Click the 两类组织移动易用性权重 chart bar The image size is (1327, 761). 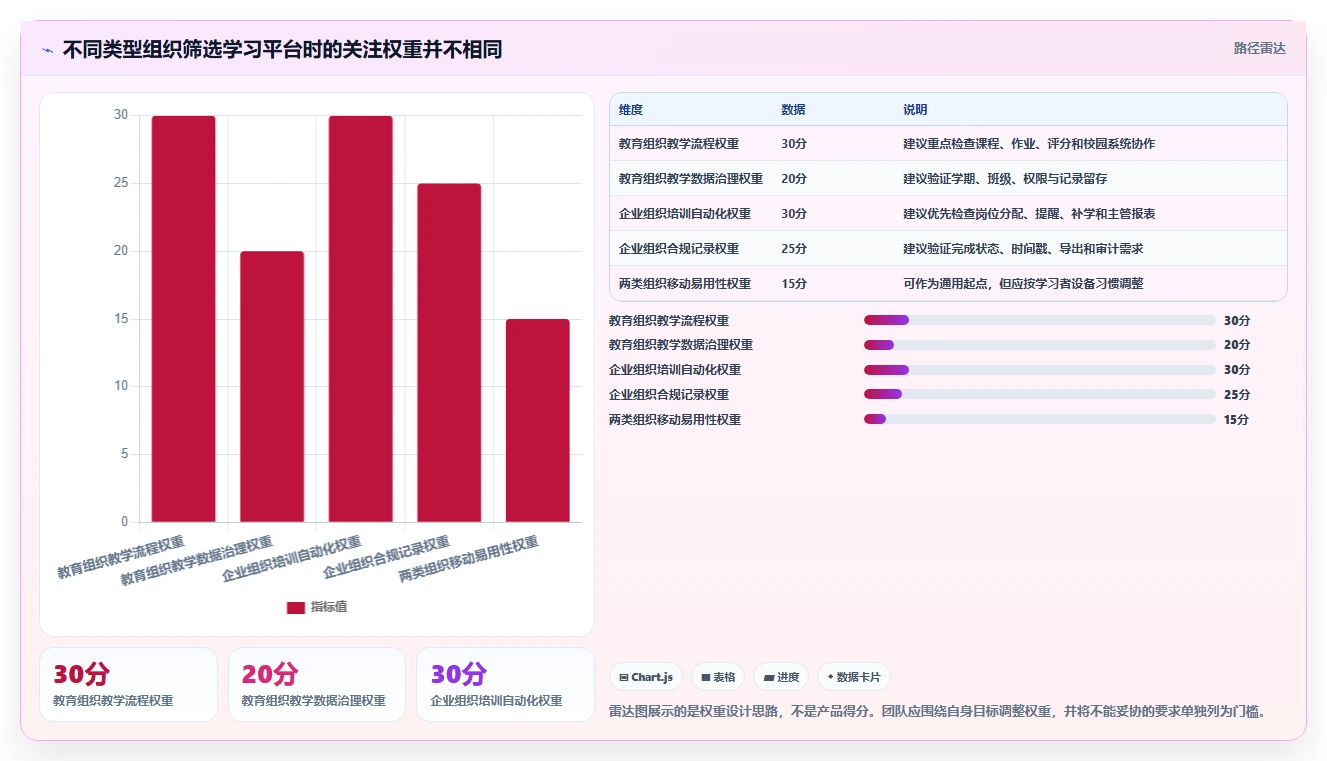click(538, 420)
